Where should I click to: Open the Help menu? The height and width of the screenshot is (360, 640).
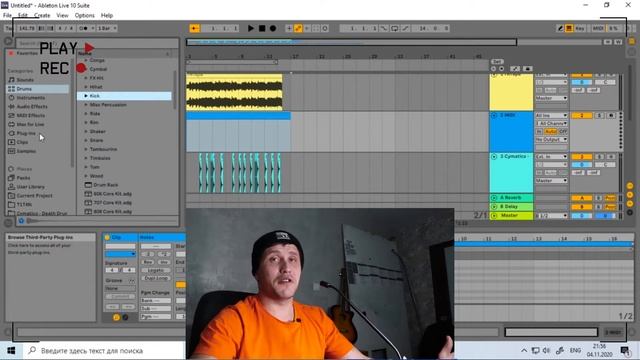[107, 16]
